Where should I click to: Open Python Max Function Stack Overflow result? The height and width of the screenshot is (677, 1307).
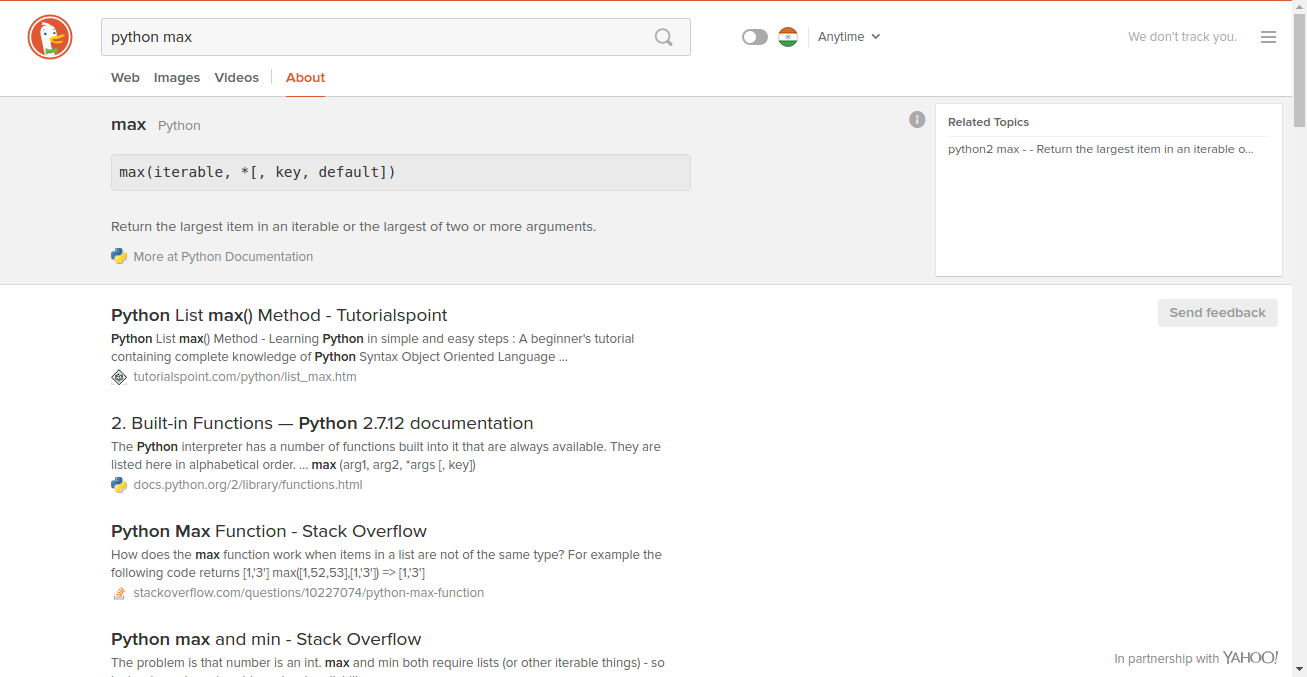(269, 532)
